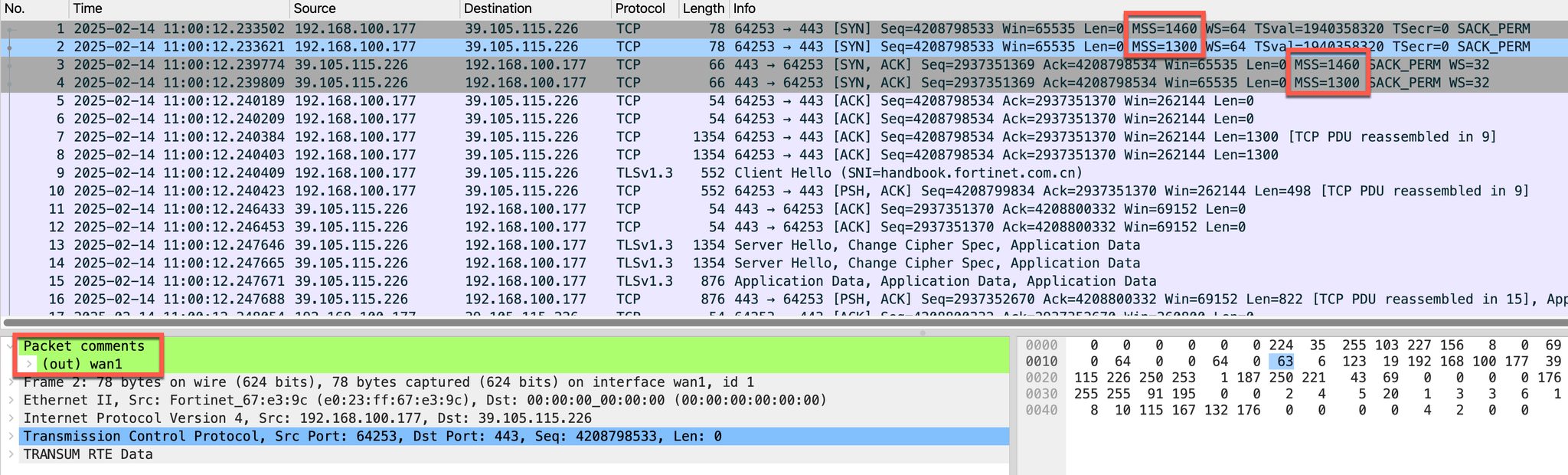Click the Source column header
Screen dimensions: 1568x475
coord(375,8)
